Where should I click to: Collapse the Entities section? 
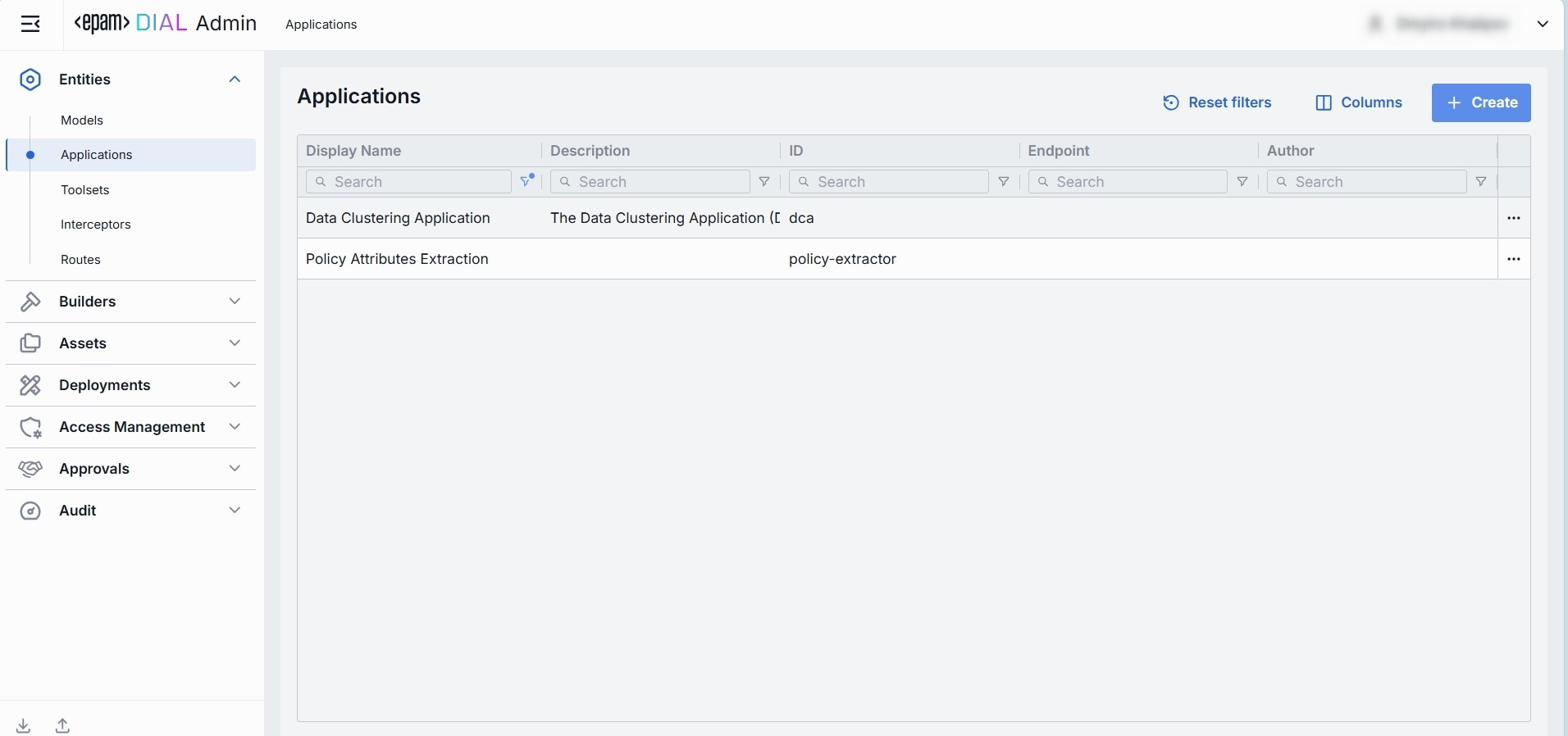click(235, 80)
